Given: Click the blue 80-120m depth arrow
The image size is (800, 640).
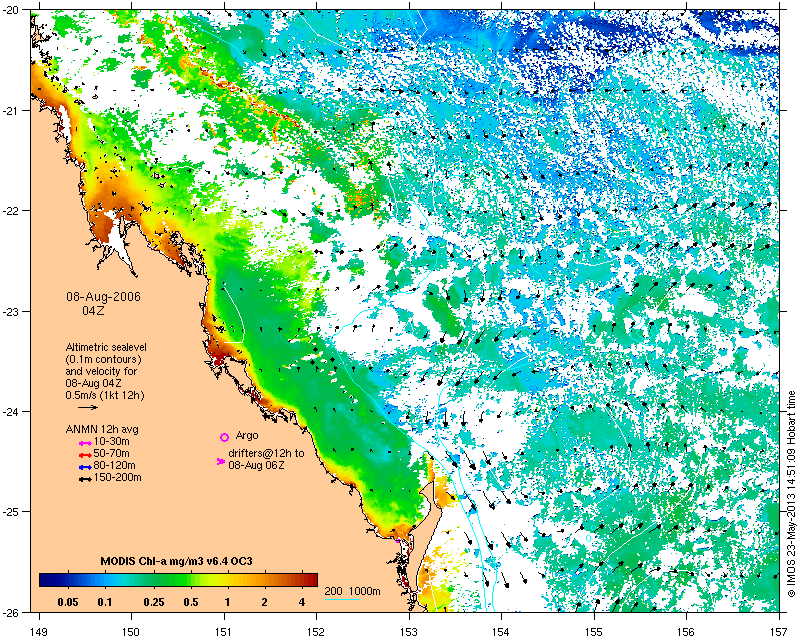Looking at the screenshot, I should [85, 467].
